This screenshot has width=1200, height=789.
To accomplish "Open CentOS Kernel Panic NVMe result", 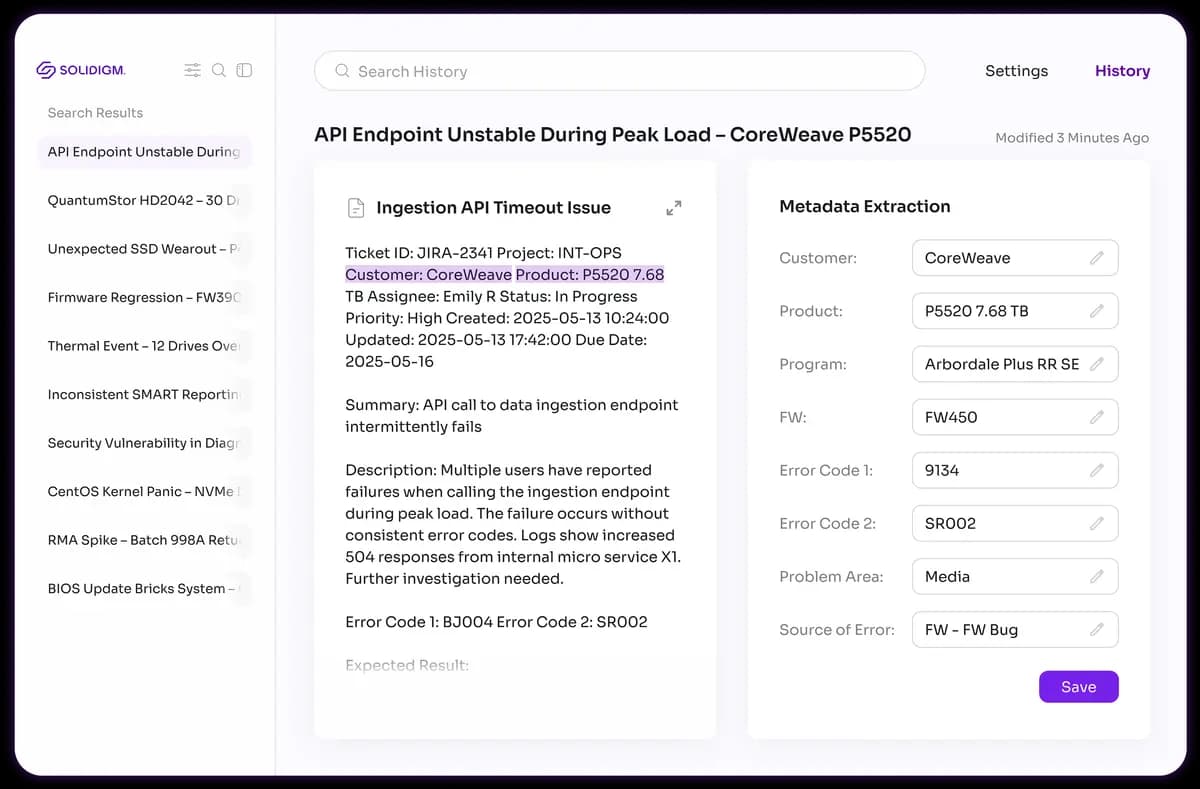I will point(146,491).
